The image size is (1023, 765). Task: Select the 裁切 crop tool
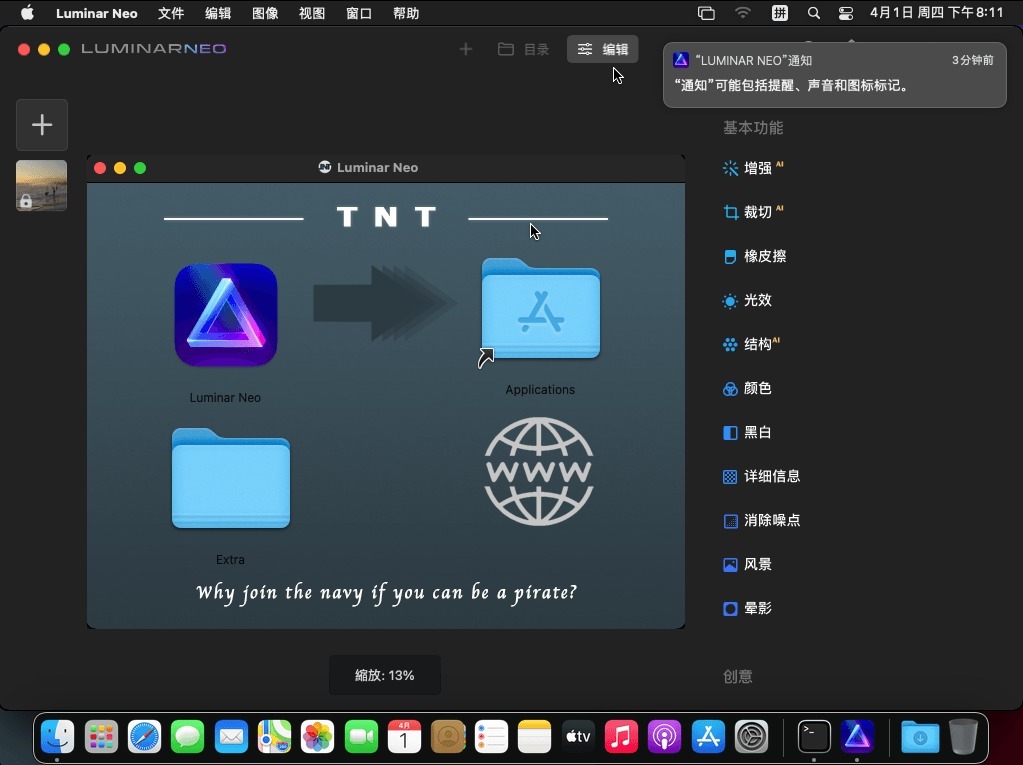pyautogui.click(x=753, y=212)
